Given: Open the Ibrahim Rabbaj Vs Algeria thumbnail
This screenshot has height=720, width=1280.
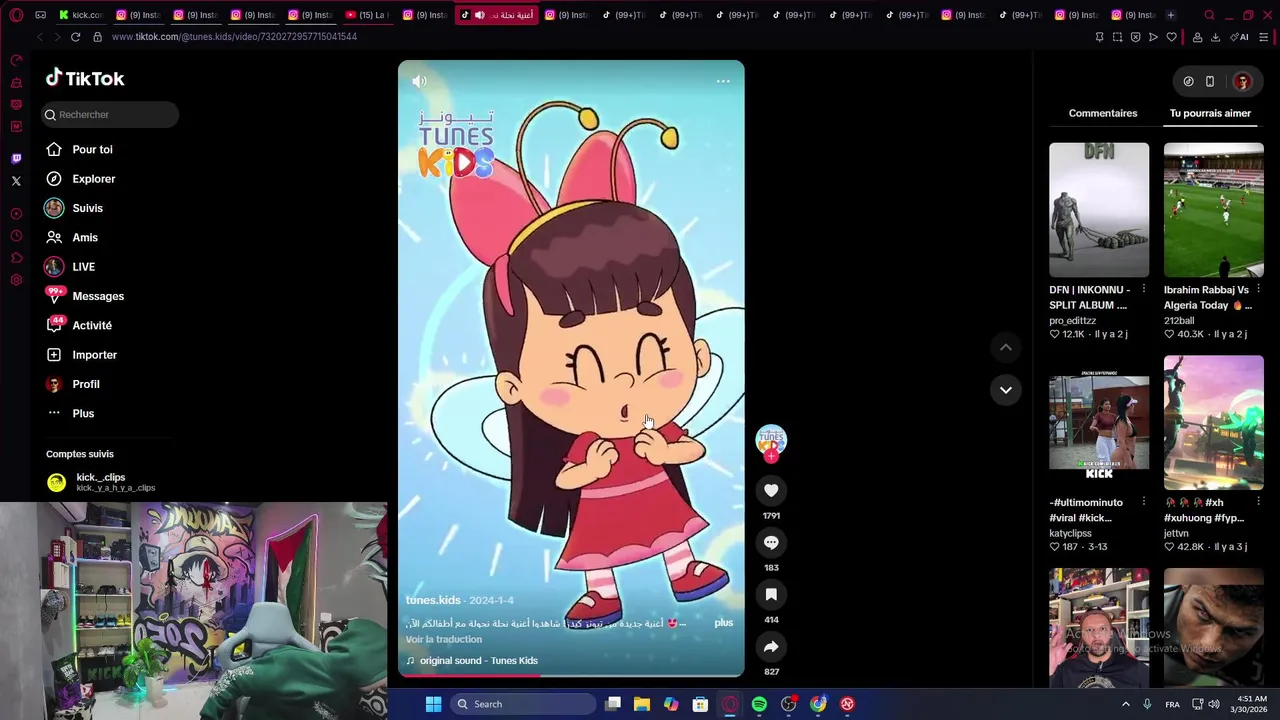Looking at the screenshot, I should click(1214, 210).
